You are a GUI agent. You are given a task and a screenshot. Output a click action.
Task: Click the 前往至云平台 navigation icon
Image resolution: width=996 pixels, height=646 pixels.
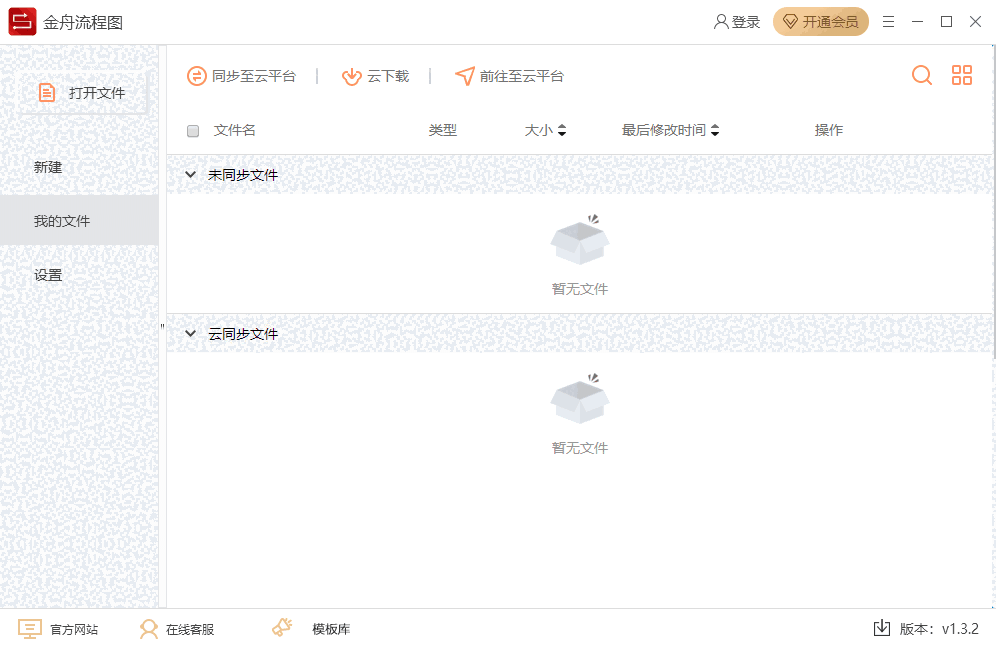click(x=465, y=75)
